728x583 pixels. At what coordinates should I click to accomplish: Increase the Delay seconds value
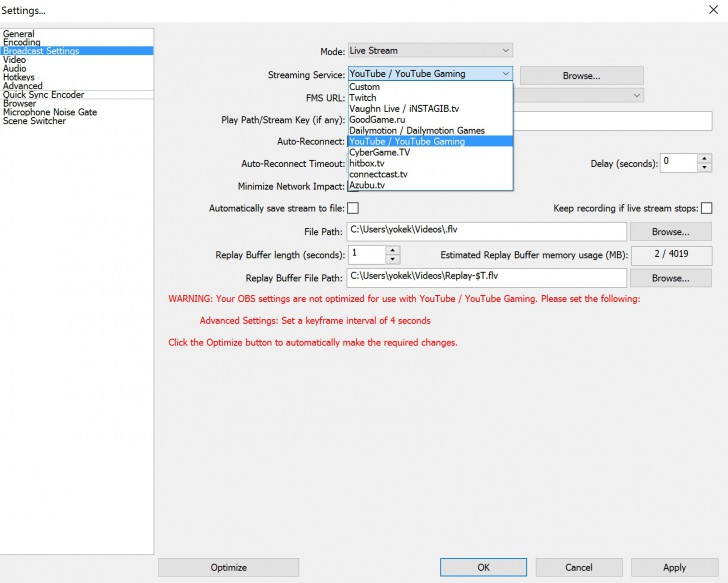pyautogui.click(x=704, y=159)
